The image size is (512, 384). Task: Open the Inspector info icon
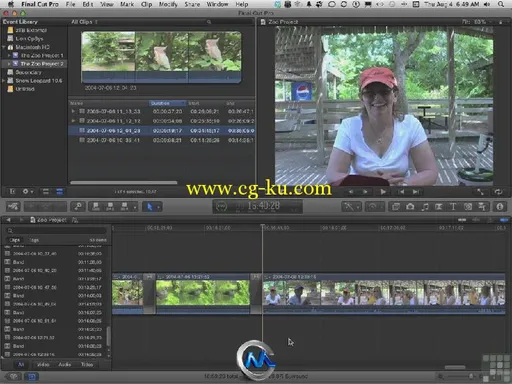pos(500,207)
